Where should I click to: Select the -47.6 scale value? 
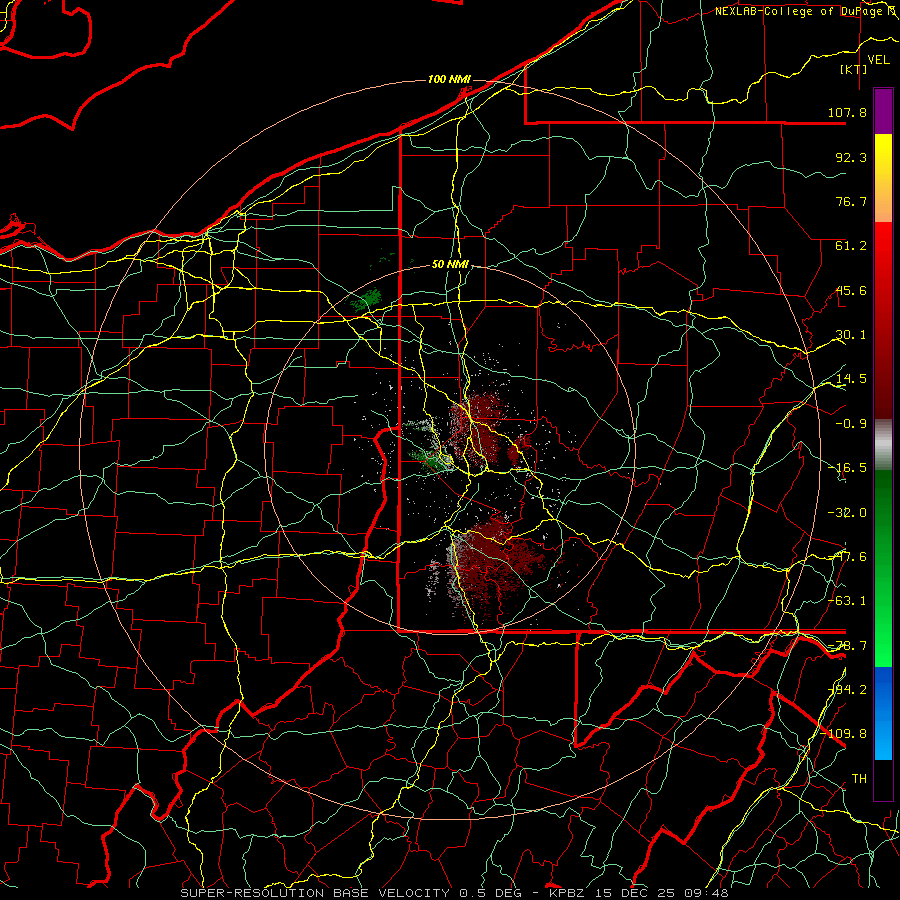click(847, 557)
